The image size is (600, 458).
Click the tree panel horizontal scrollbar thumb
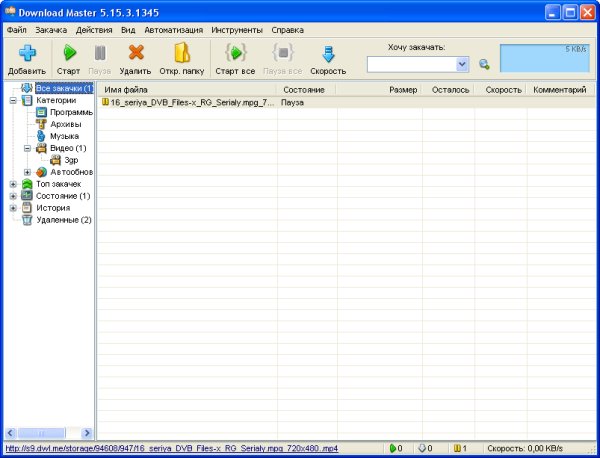41,433
